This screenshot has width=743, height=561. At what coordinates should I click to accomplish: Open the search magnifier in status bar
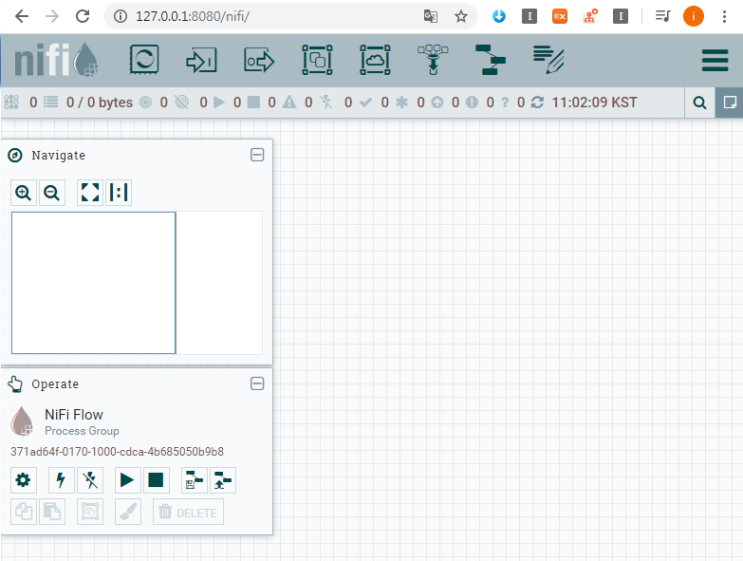[699, 102]
